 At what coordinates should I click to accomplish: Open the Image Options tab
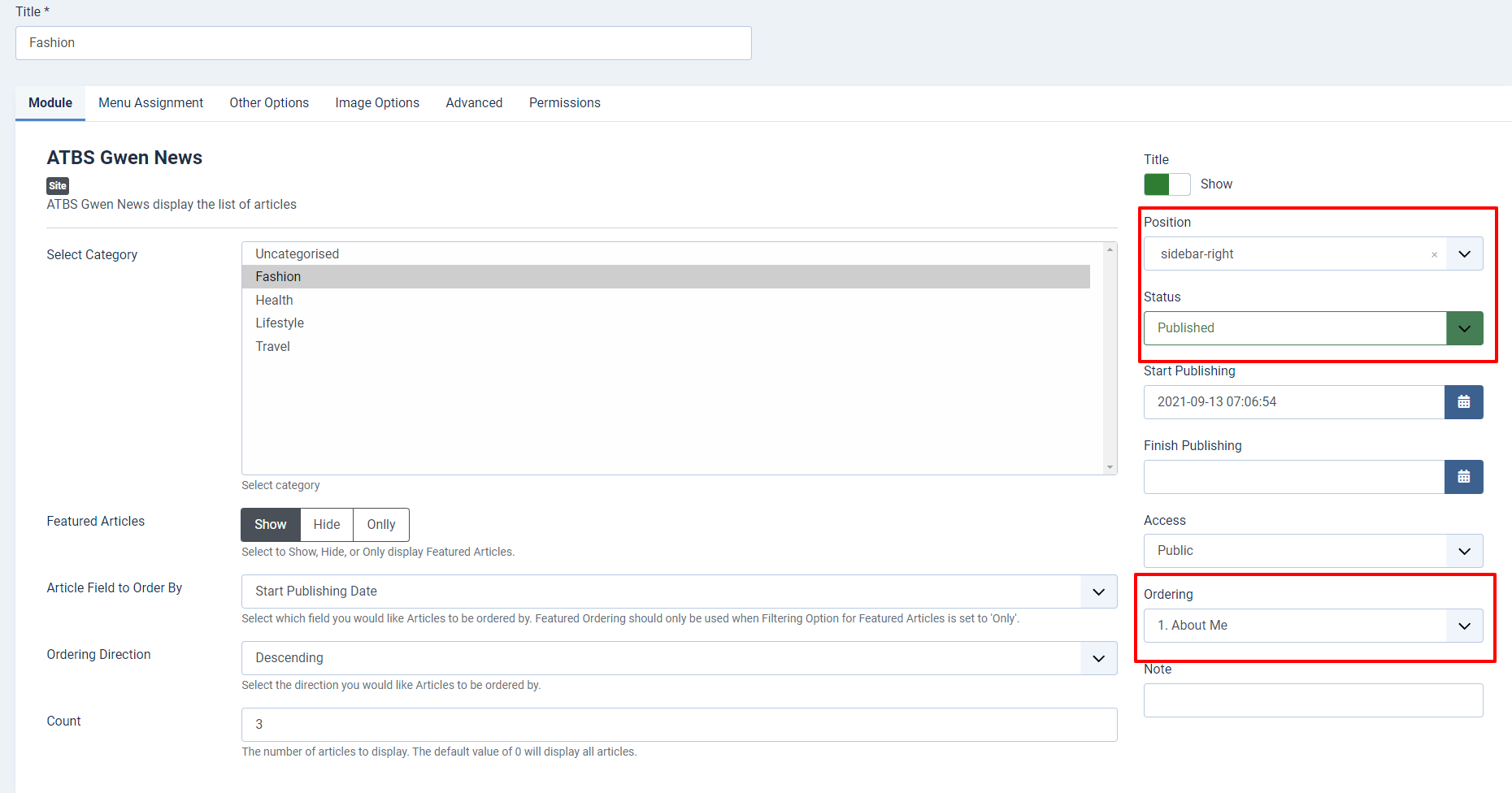377,103
